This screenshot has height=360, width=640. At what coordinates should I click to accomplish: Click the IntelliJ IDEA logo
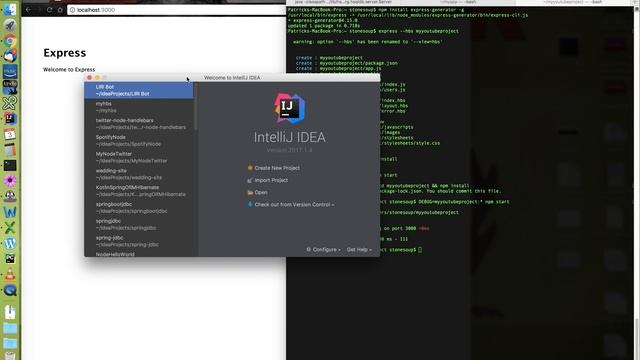[x=289, y=108]
